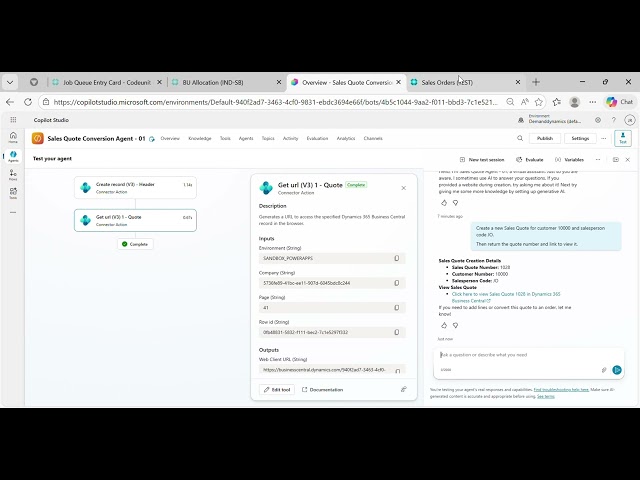Click the pin icon in details card footer

404,389
